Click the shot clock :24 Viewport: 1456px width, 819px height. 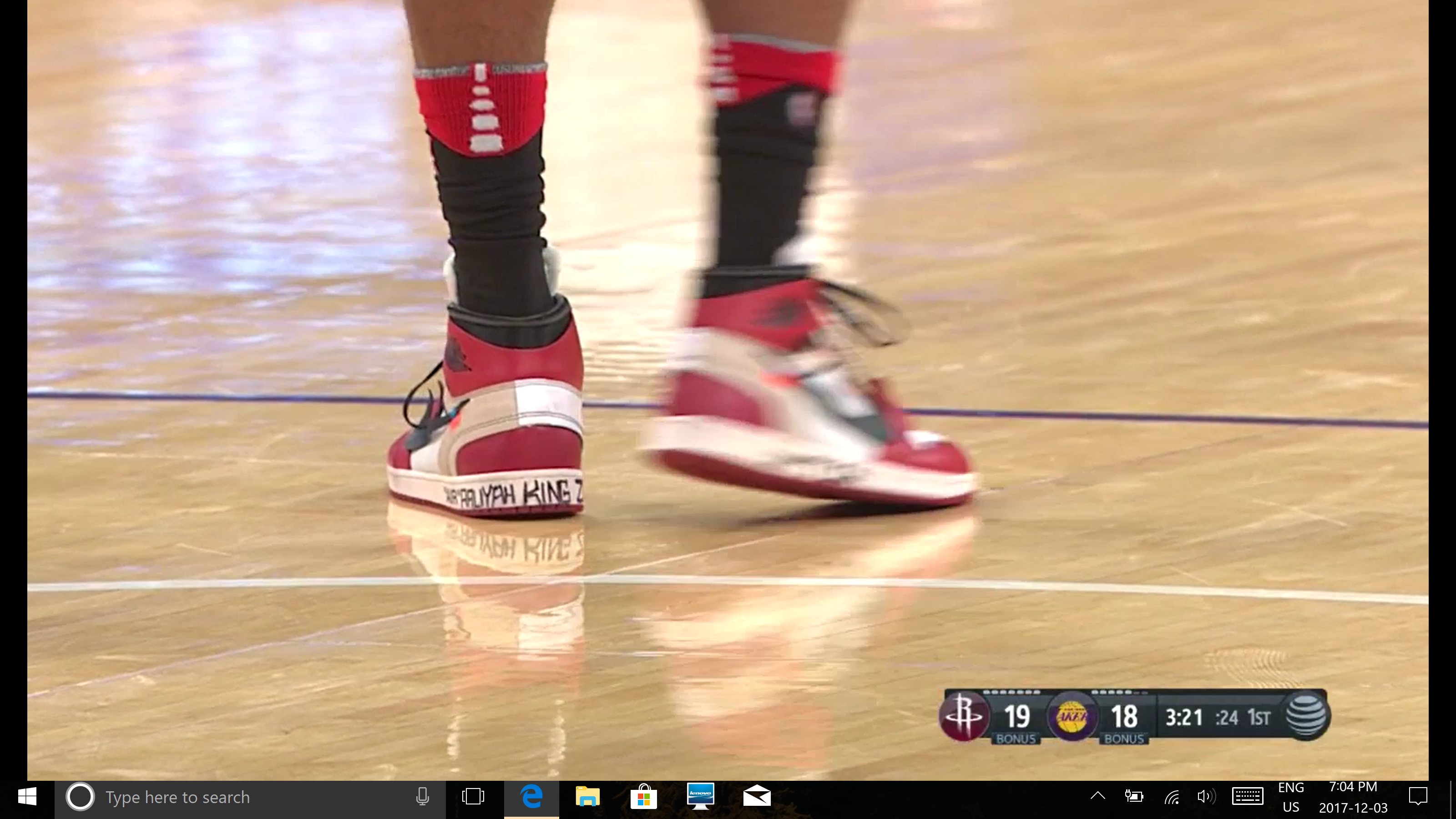tap(1227, 718)
